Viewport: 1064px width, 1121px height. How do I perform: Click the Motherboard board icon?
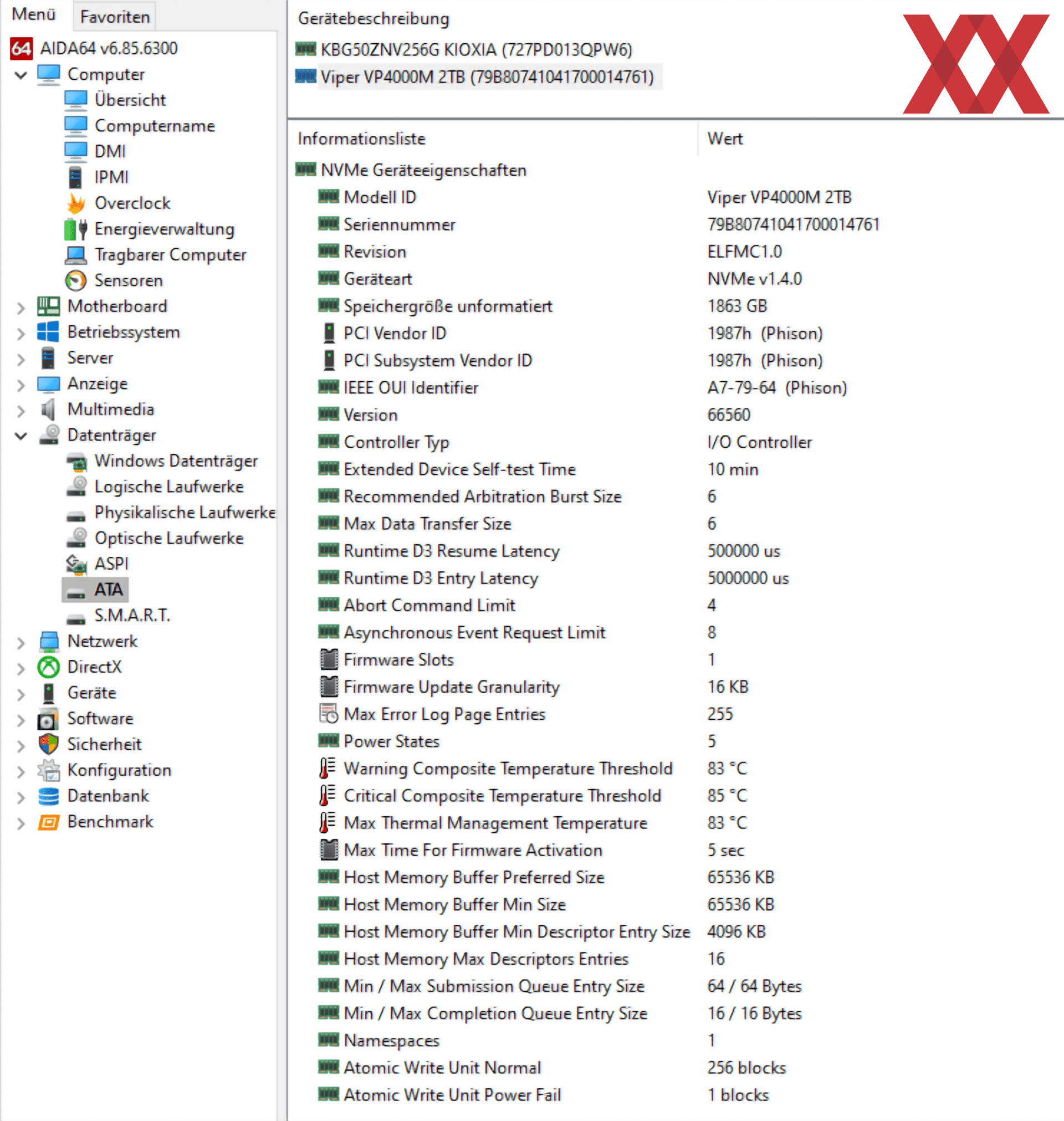[48, 307]
